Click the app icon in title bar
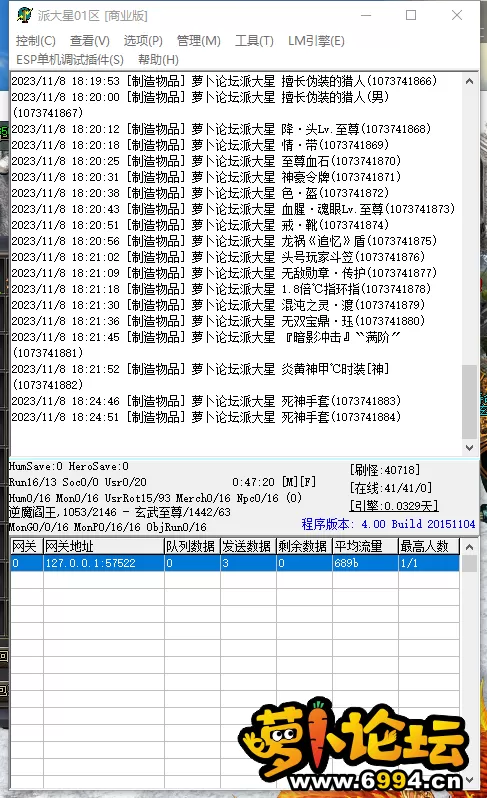 (x=24, y=15)
